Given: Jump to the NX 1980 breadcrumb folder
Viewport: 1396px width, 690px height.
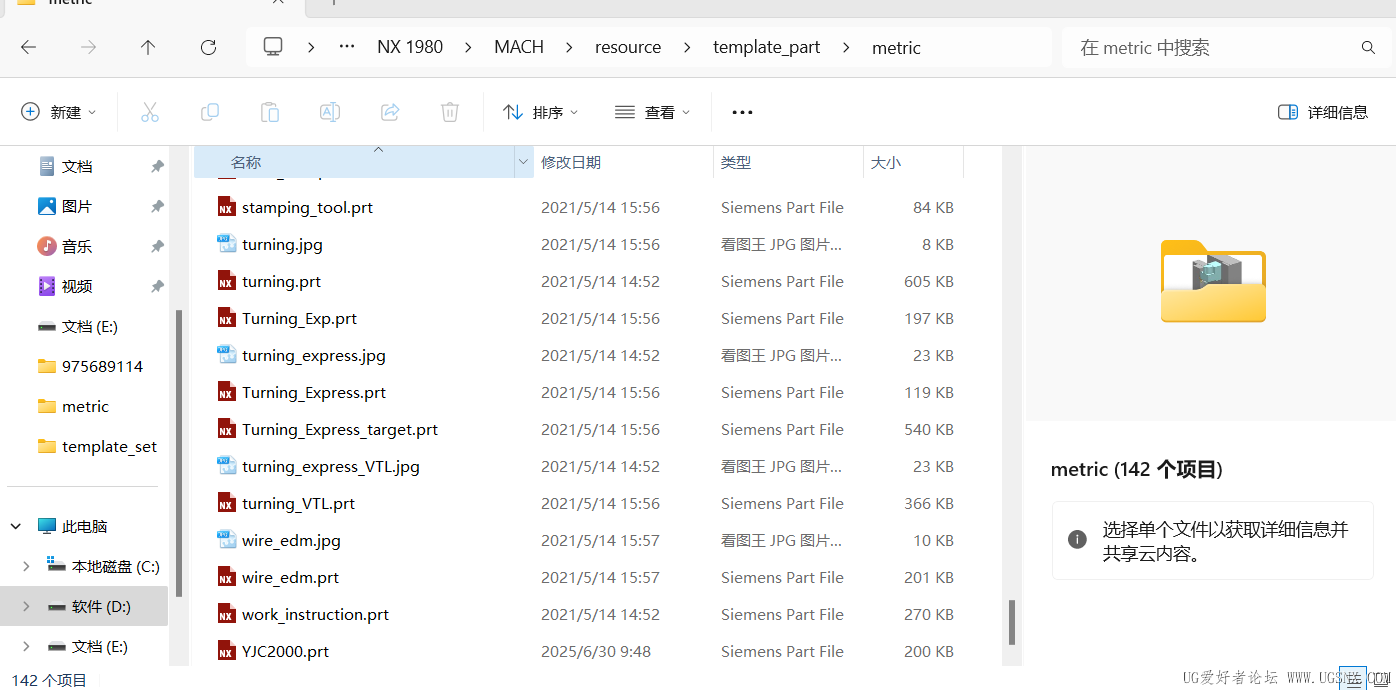Looking at the screenshot, I should (410, 47).
